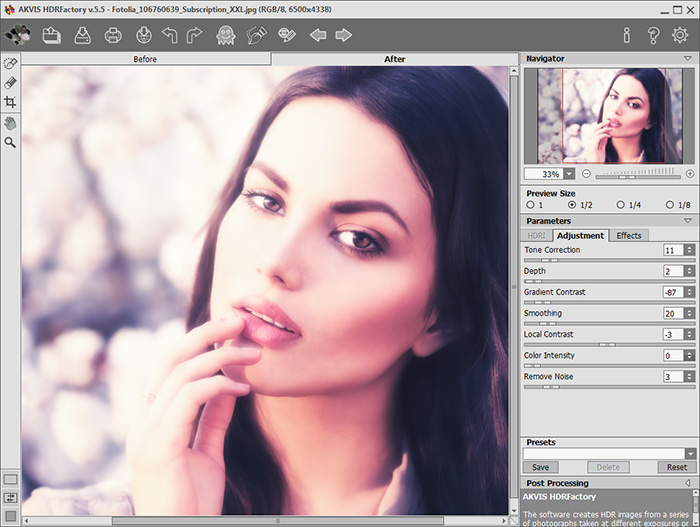The image size is (700, 527).
Task: Switch to the Effects tab
Action: [629, 236]
